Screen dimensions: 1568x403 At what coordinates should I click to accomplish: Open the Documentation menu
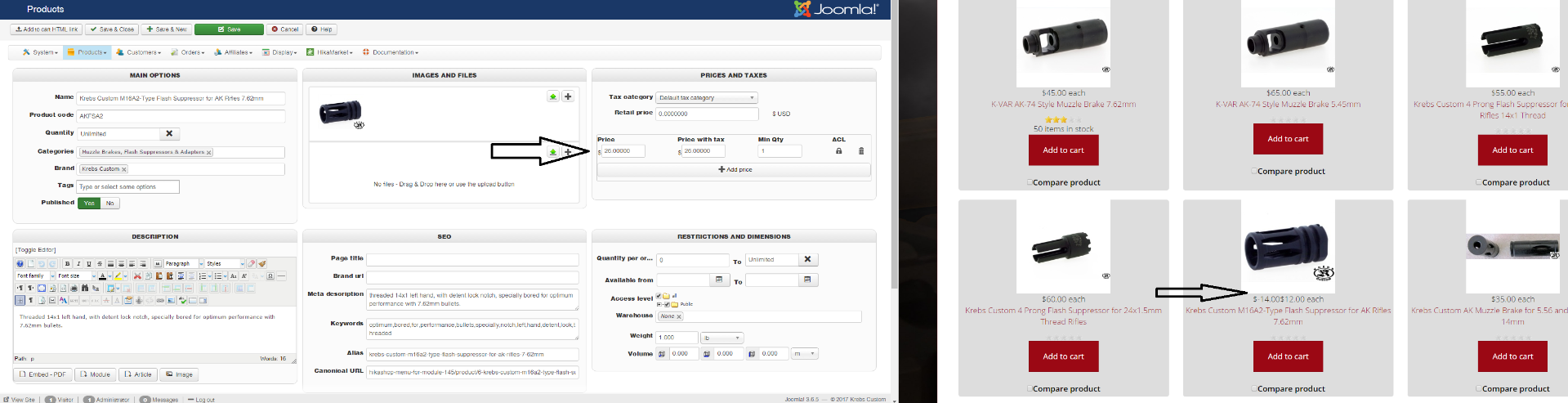(x=391, y=52)
